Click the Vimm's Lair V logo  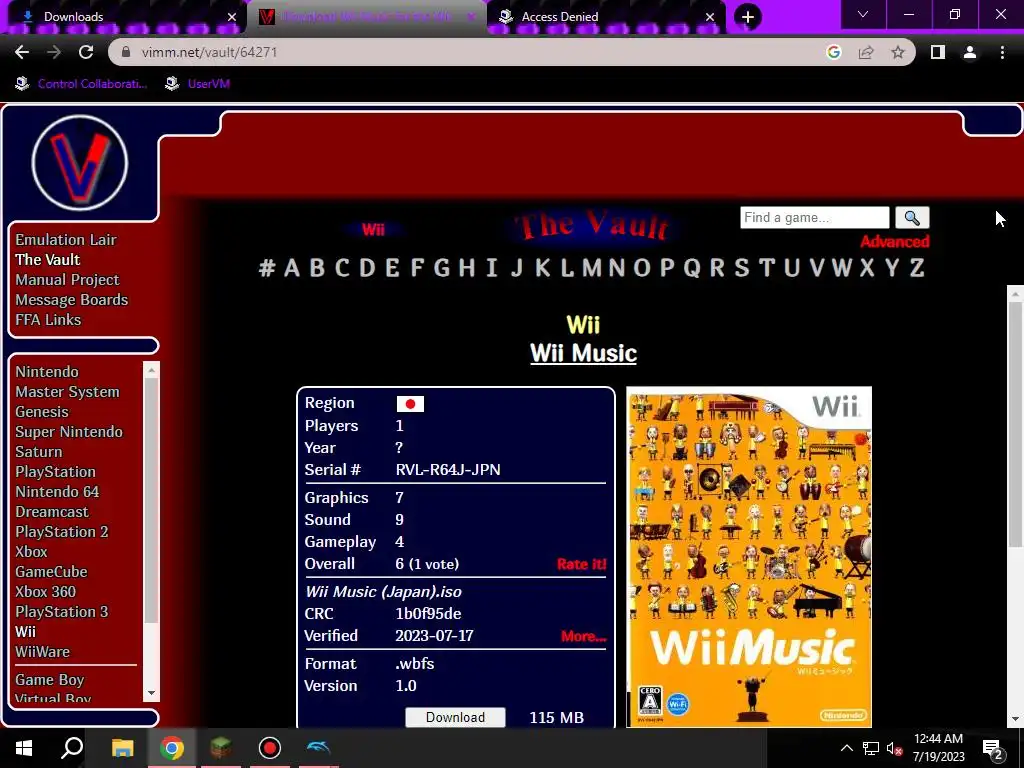(80, 163)
